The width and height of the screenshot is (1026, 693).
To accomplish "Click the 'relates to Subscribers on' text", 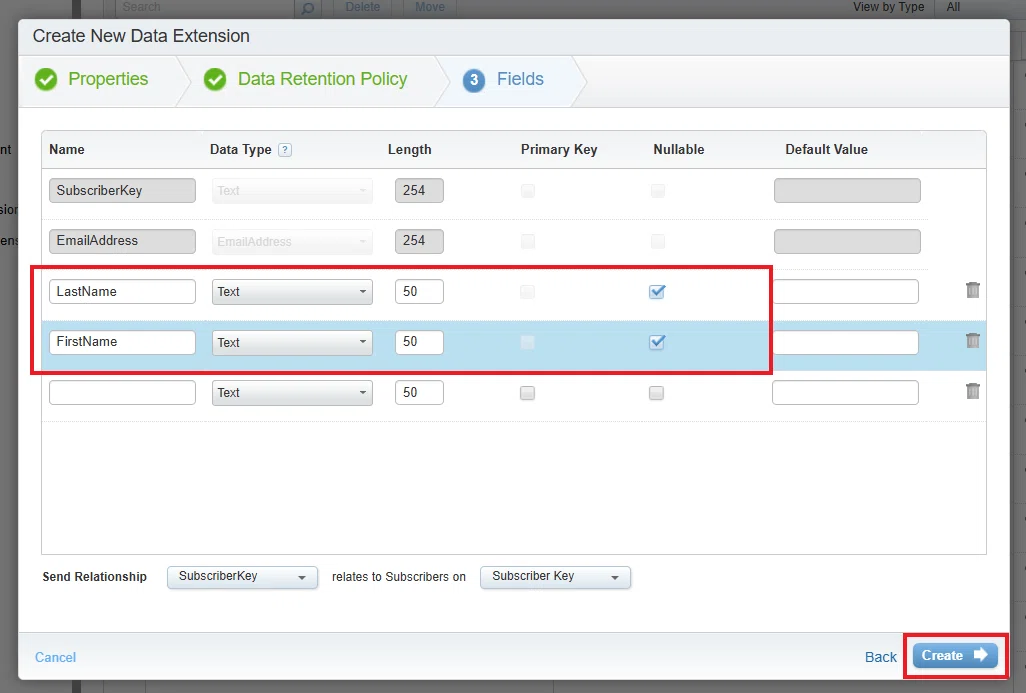I will [x=398, y=577].
